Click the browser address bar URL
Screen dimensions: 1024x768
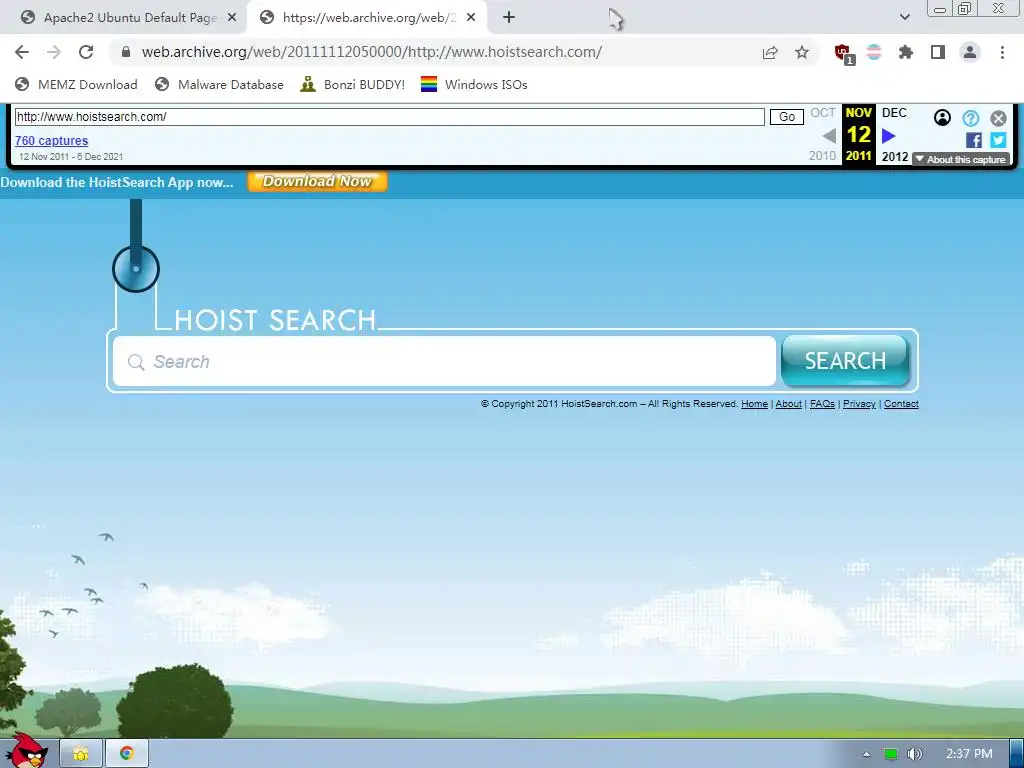pyautogui.click(x=372, y=52)
